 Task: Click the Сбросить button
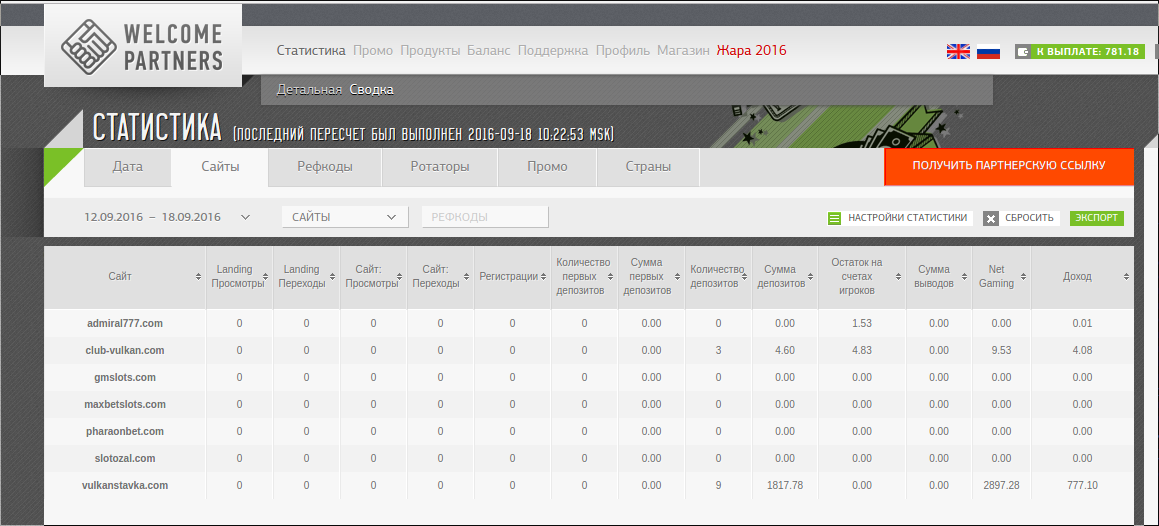pos(1022,218)
